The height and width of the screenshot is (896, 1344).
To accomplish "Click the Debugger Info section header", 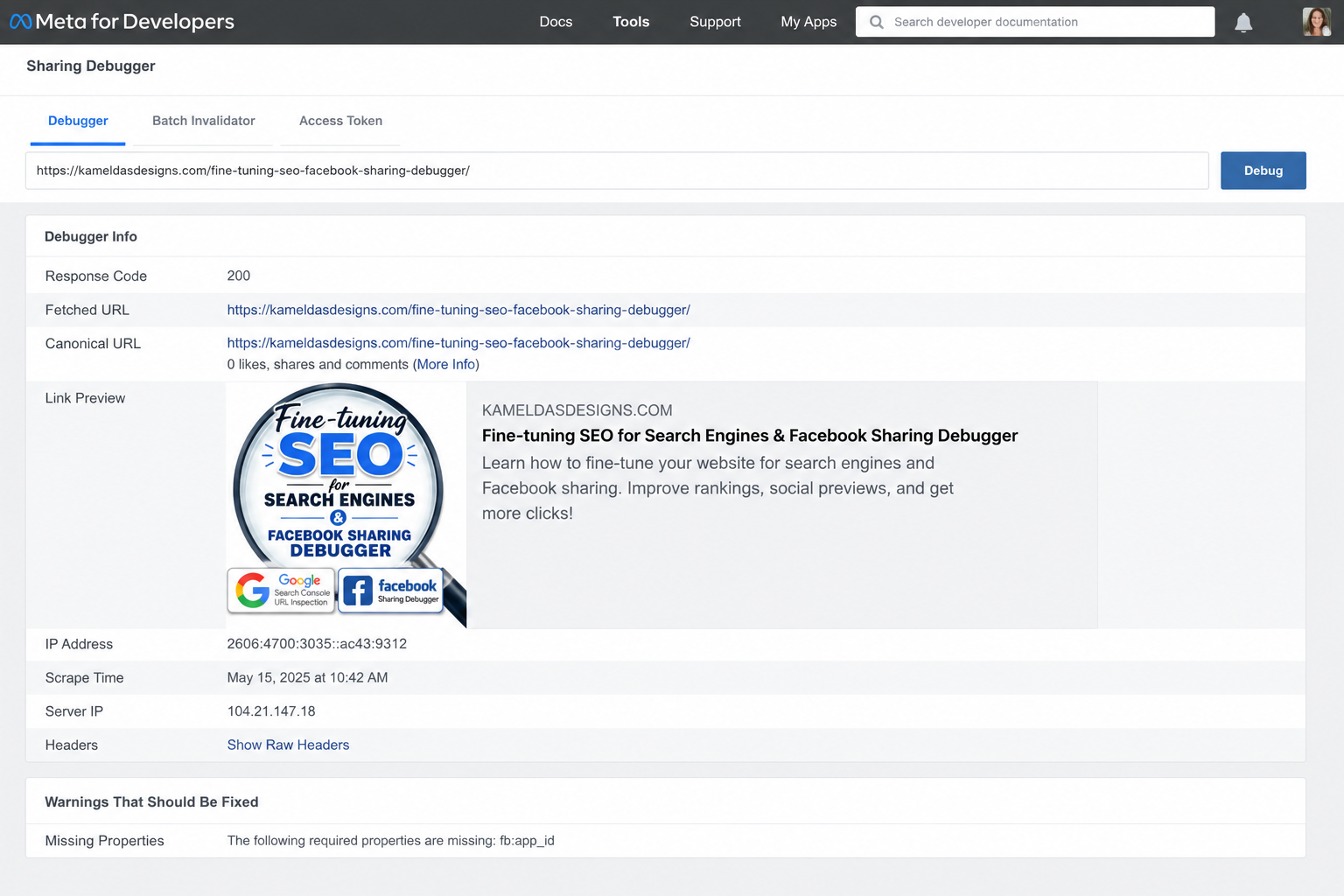I will tap(91, 236).
